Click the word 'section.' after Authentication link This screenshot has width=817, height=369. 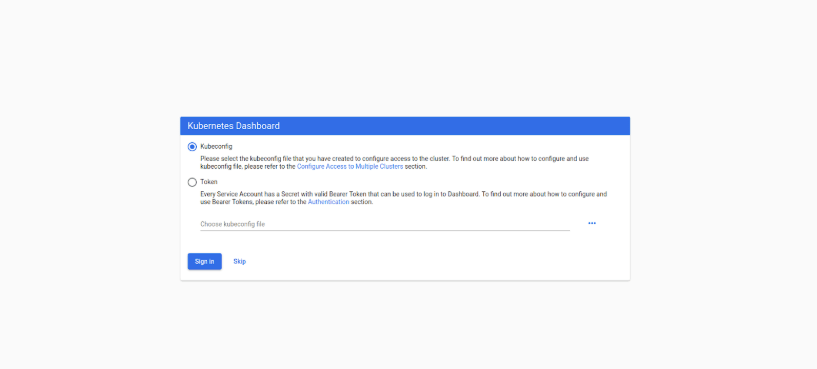point(362,202)
